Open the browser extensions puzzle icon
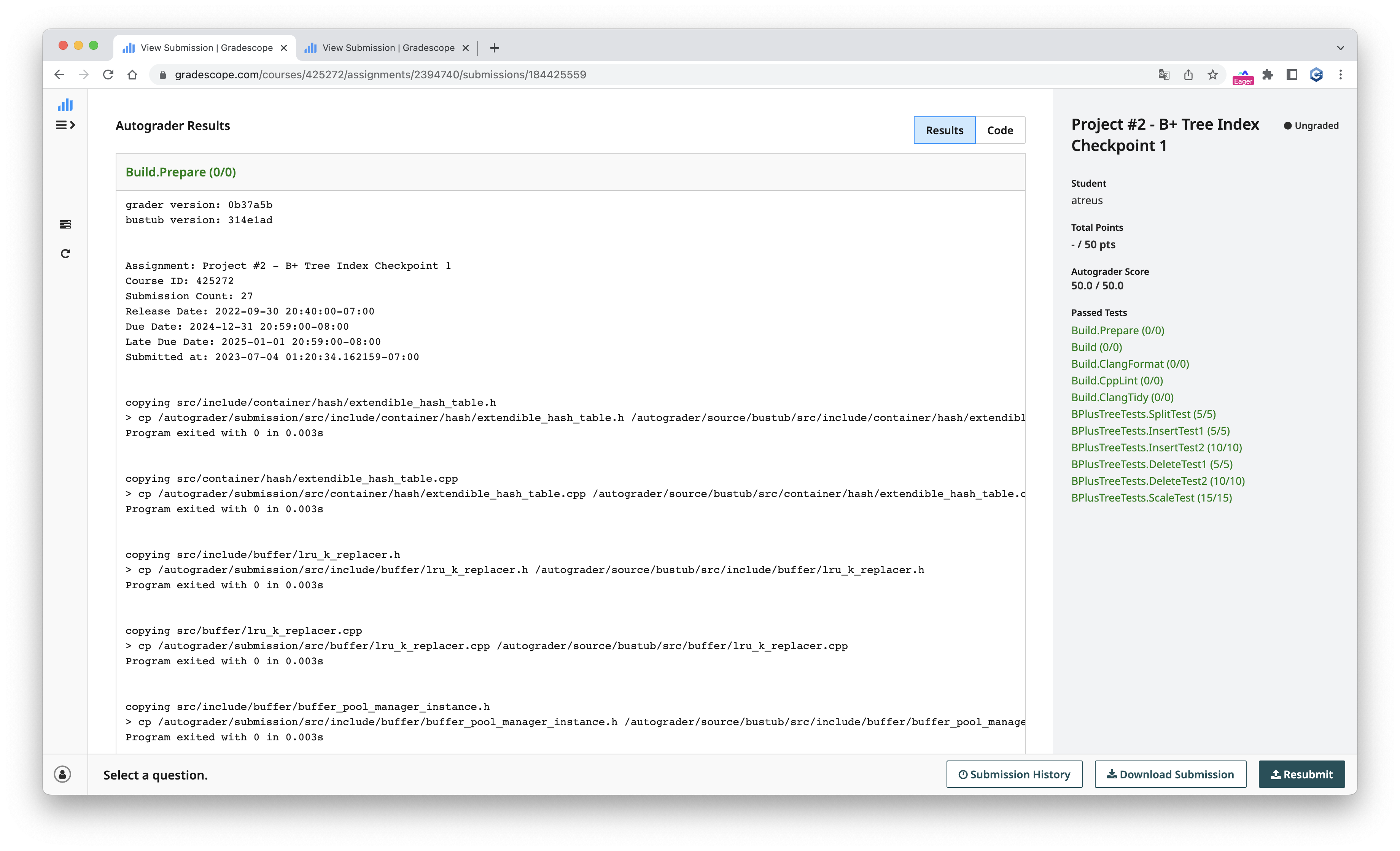Screen dimensions: 1400x851 (x=1267, y=75)
